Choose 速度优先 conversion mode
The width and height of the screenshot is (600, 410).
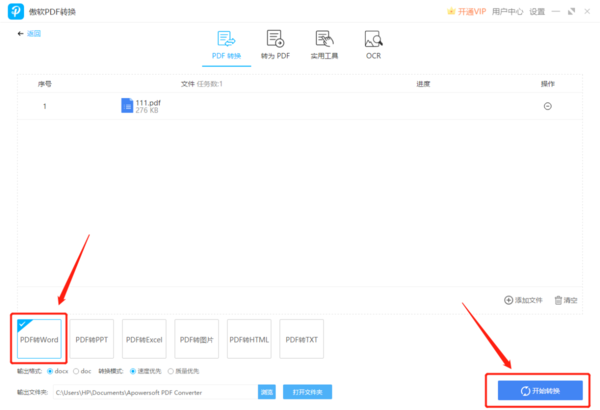pyautogui.click(x=133, y=371)
